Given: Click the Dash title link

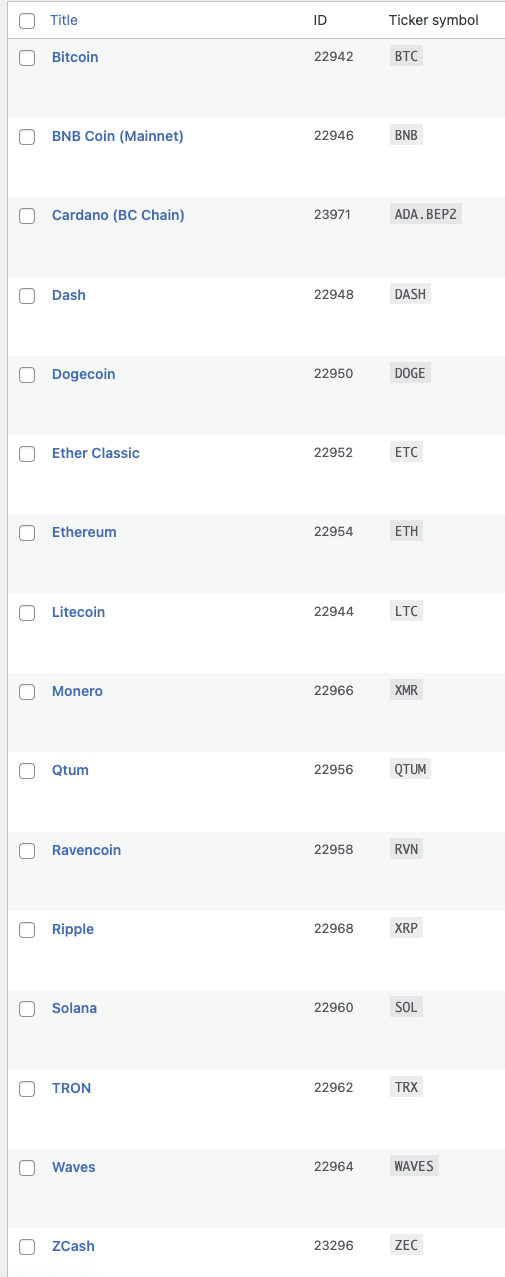Looking at the screenshot, I should coord(69,295).
